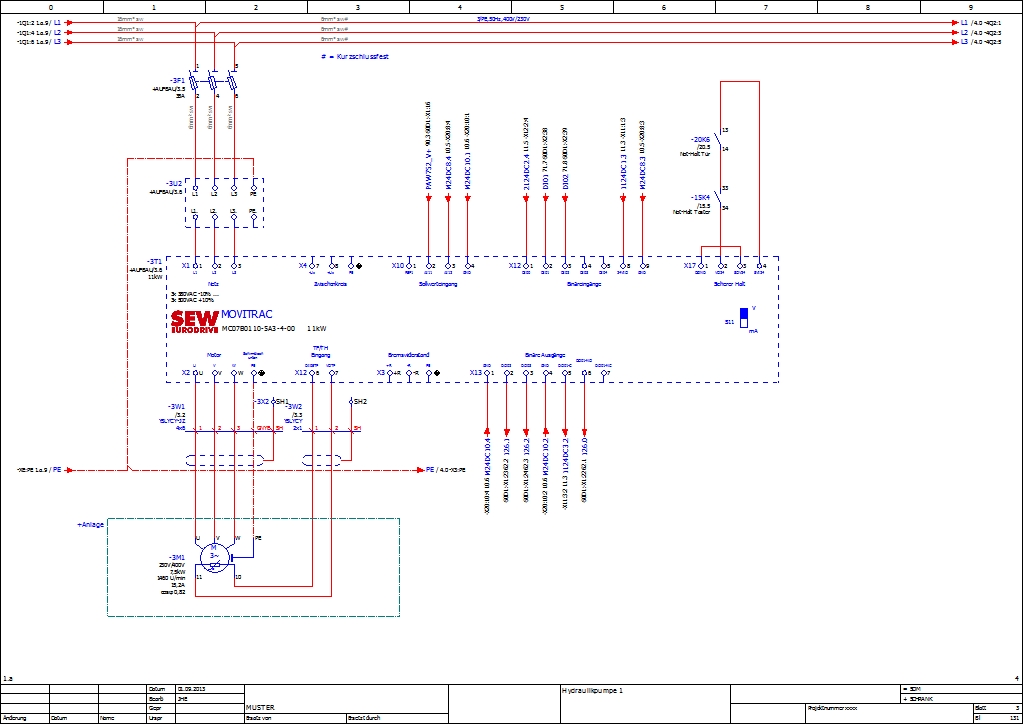Click the Hydraulikpumpe 1 title field

[x=593, y=690]
